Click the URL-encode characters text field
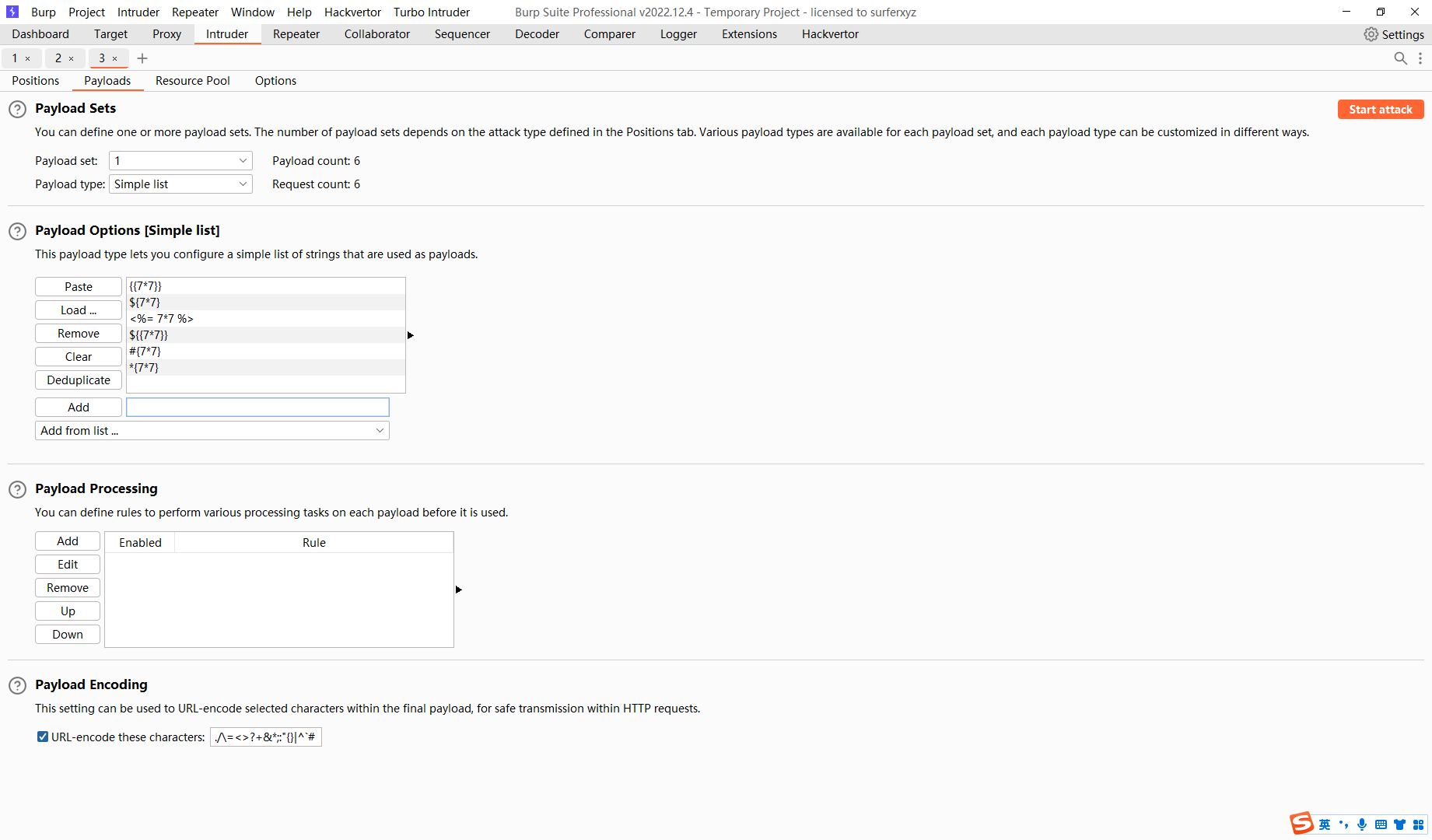This screenshot has height=840, width=1432. [x=266, y=737]
